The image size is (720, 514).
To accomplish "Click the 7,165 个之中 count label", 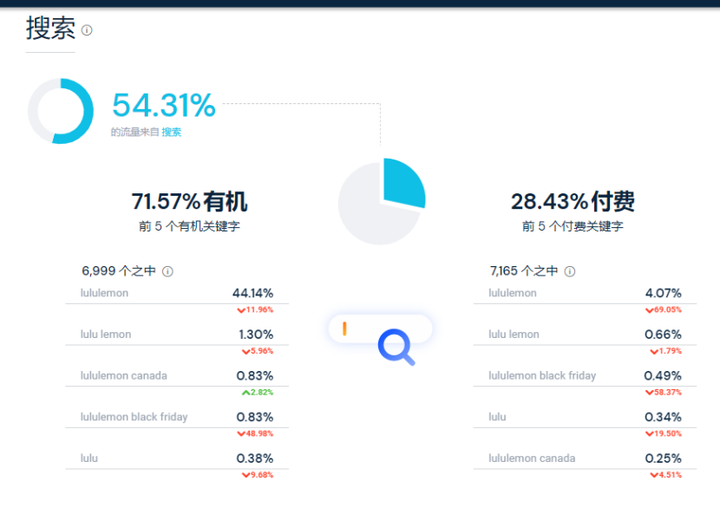I will coord(524,271).
